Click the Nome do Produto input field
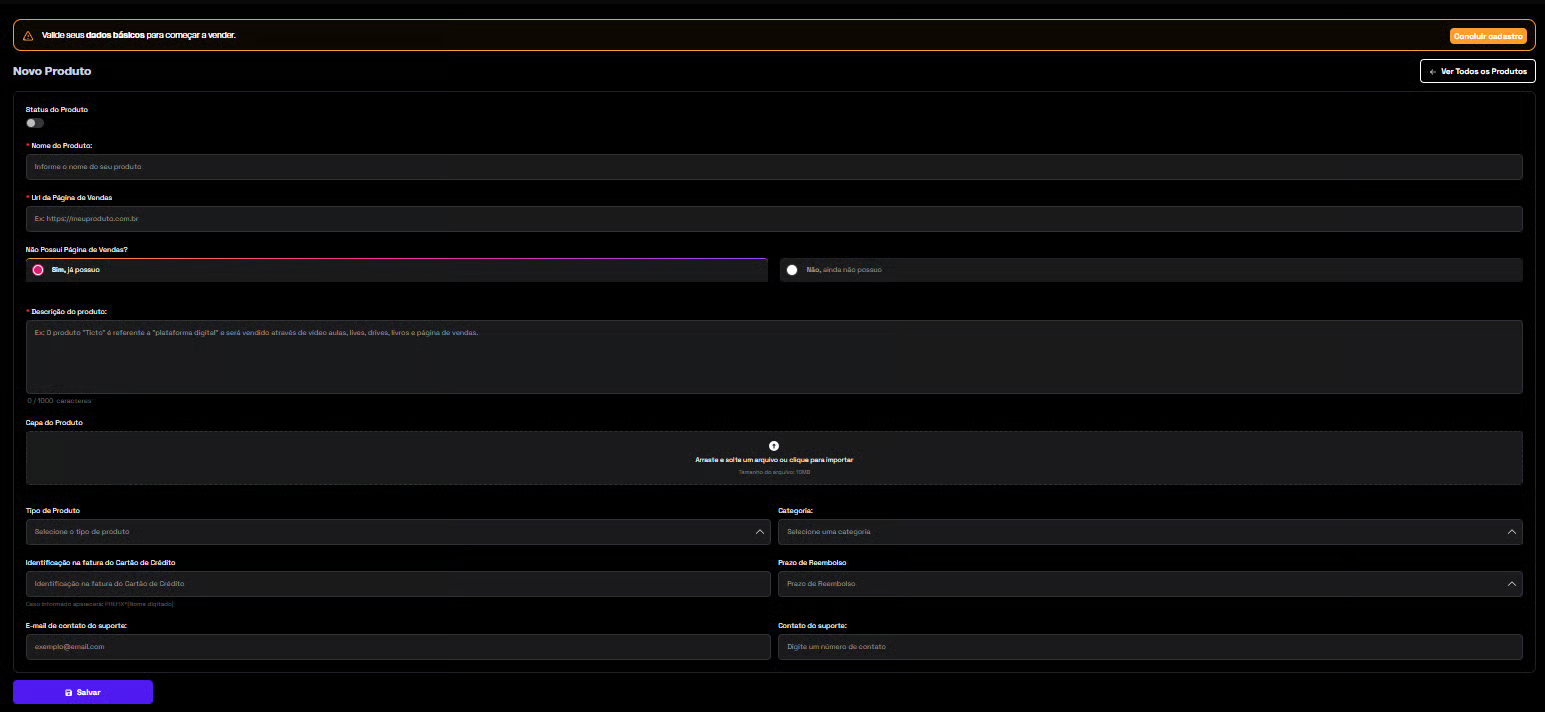This screenshot has width=1545, height=712. (x=774, y=167)
